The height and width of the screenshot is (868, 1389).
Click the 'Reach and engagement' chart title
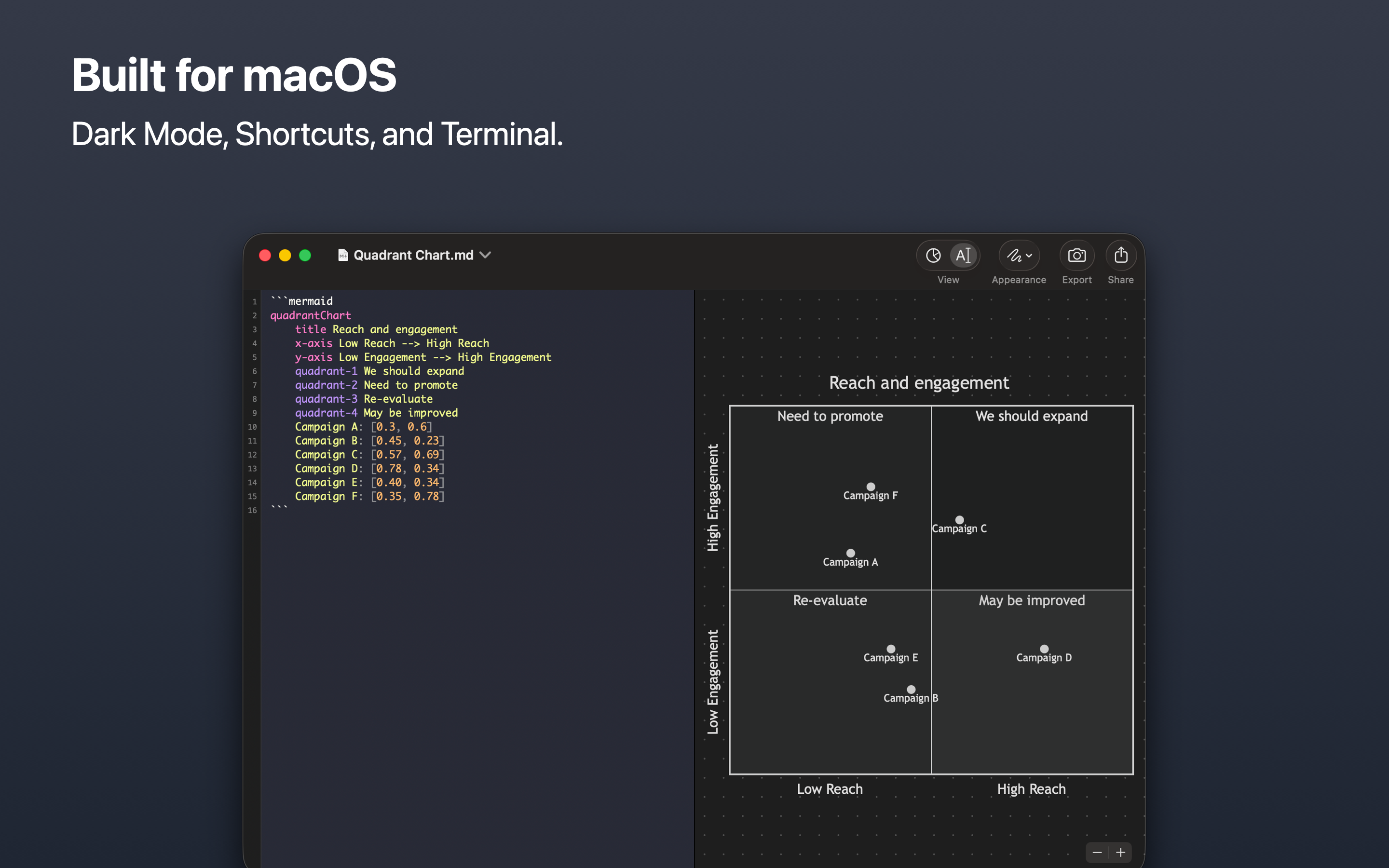(x=919, y=383)
